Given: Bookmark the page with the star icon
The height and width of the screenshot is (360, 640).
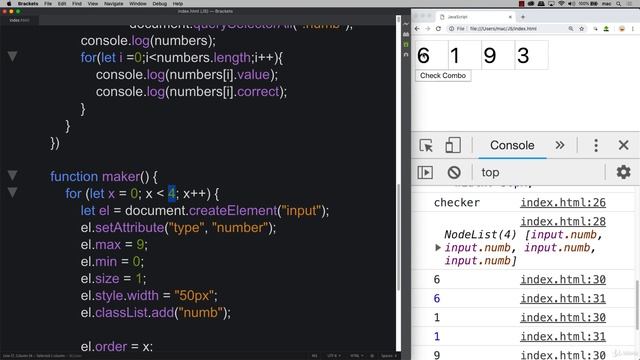Looking at the screenshot, I should tap(582, 29).
